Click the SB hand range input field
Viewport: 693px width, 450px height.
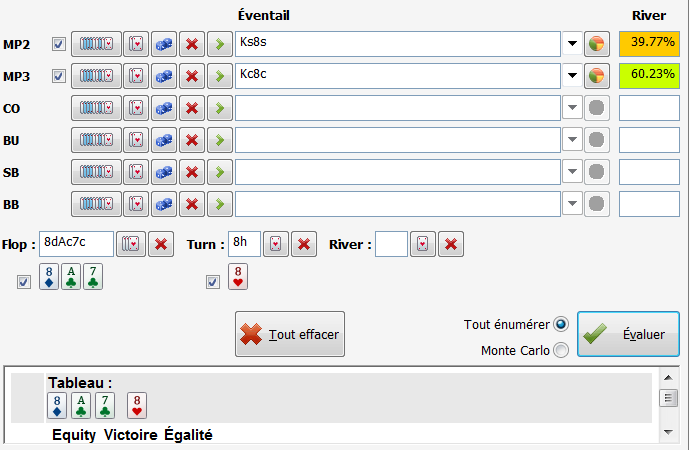397,172
